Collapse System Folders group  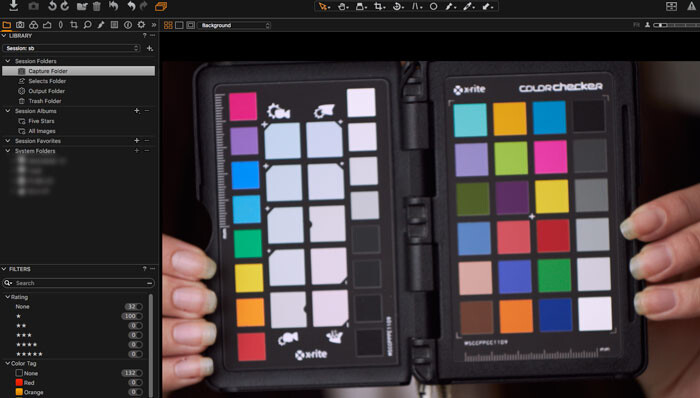click(8, 151)
